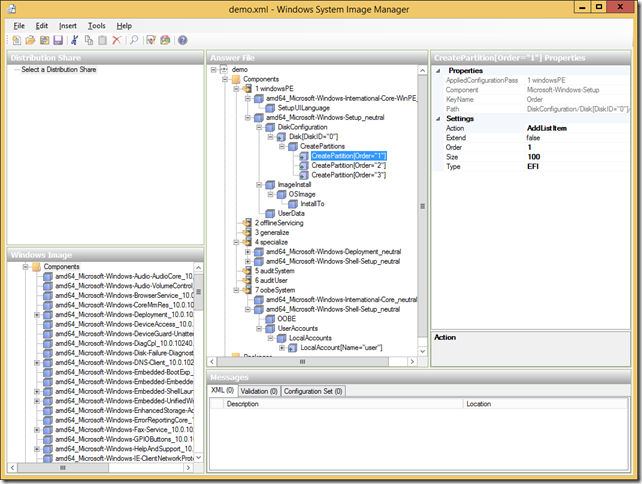Click Answer File horizontal scroll right arrow

click(412, 362)
